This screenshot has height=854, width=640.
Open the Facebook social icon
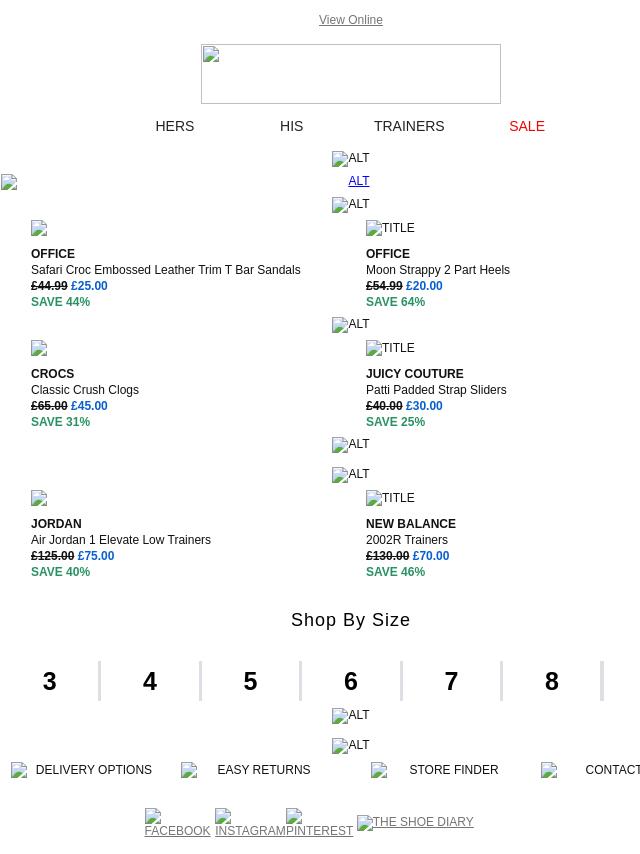pyautogui.click(x=177, y=823)
